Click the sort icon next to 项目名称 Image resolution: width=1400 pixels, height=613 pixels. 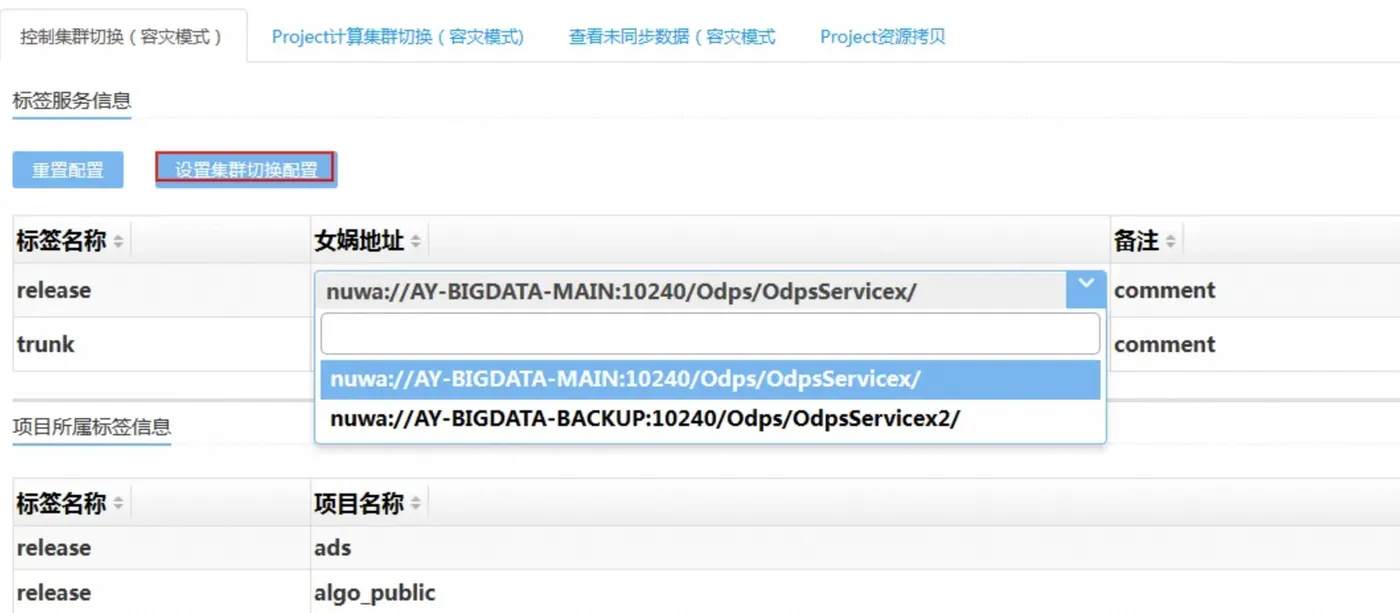[416, 504]
